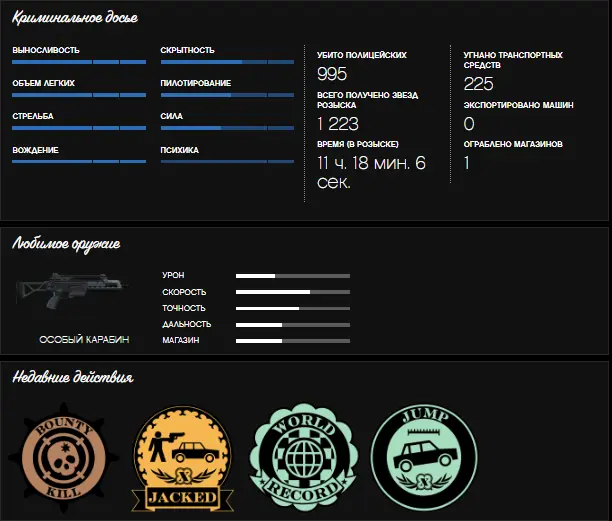Click the УРОН weapon damage bar
612x521 pixels.
[x=293, y=276]
